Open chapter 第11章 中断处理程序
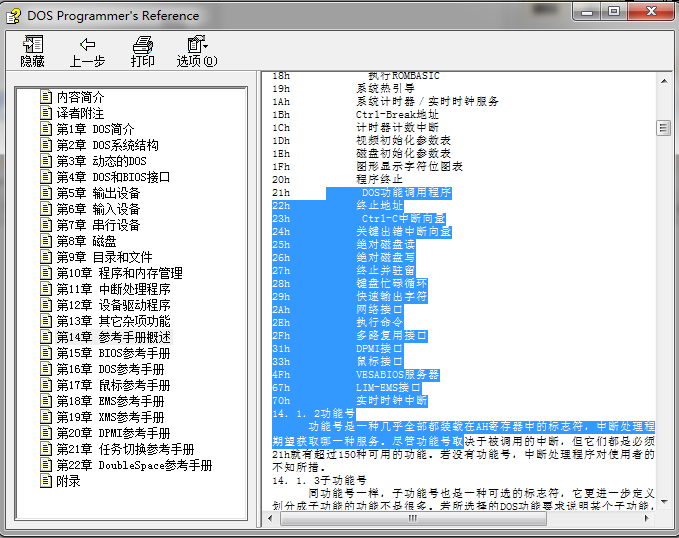Viewport: 679px width, 538px height. pyautogui.click(x=113, y=289)
